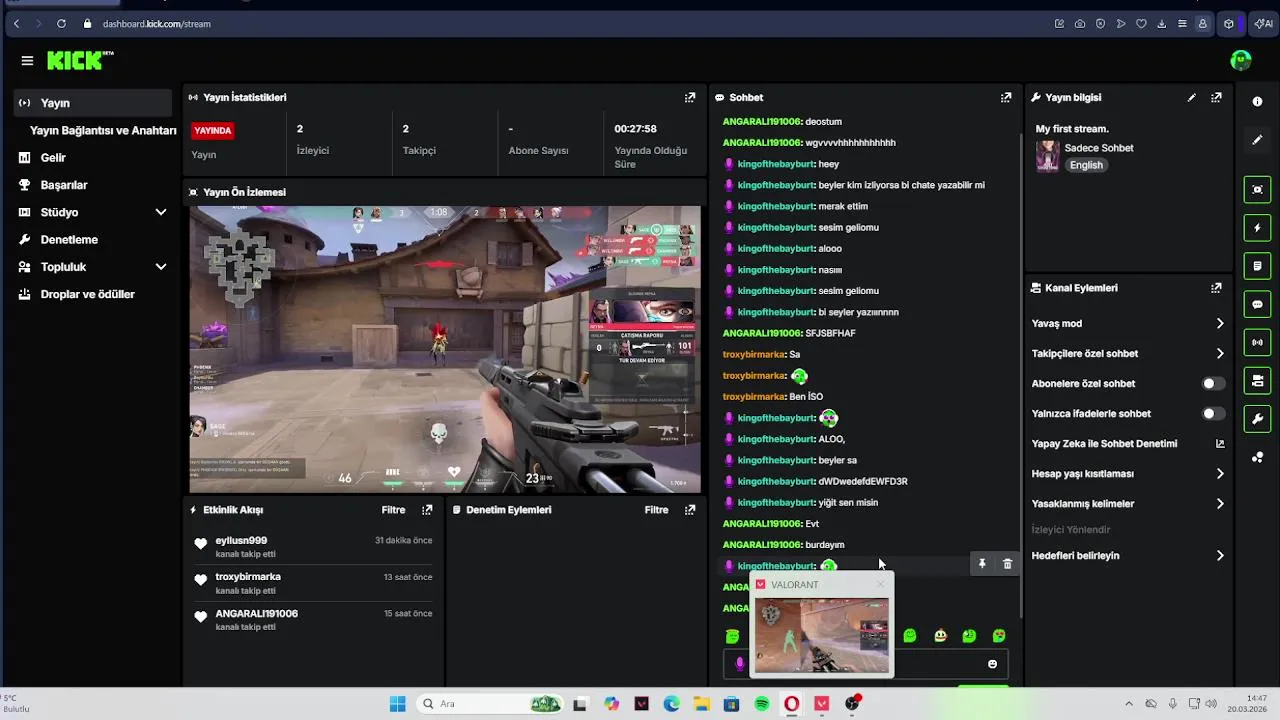
Task: Open the emoji picker in chat input
Action: 992,664
